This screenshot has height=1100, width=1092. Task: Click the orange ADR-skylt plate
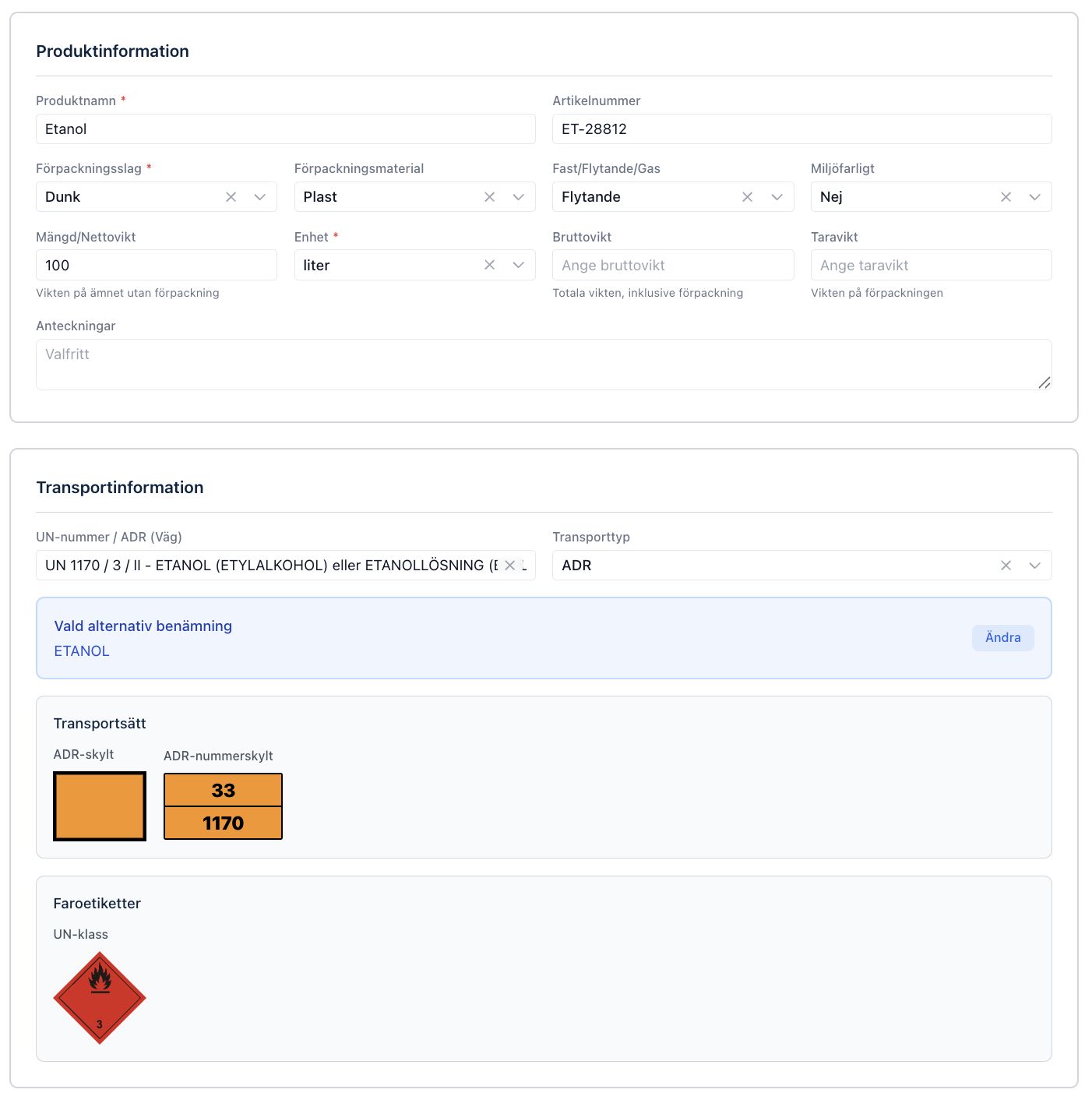point(100,806)
